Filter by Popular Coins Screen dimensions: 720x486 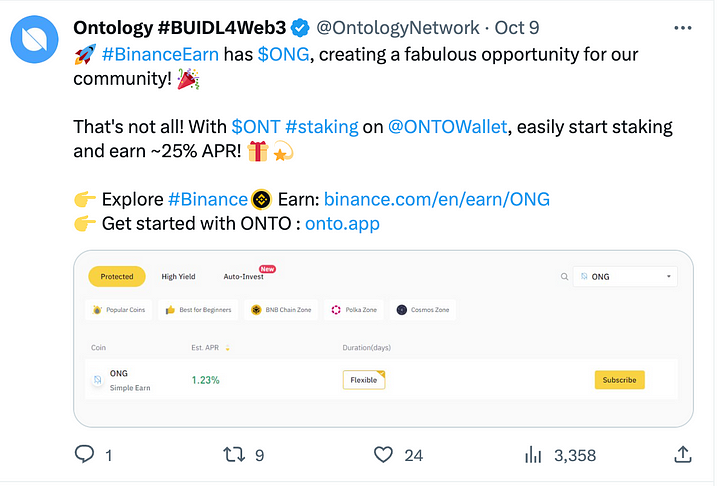tap(119, 310)
